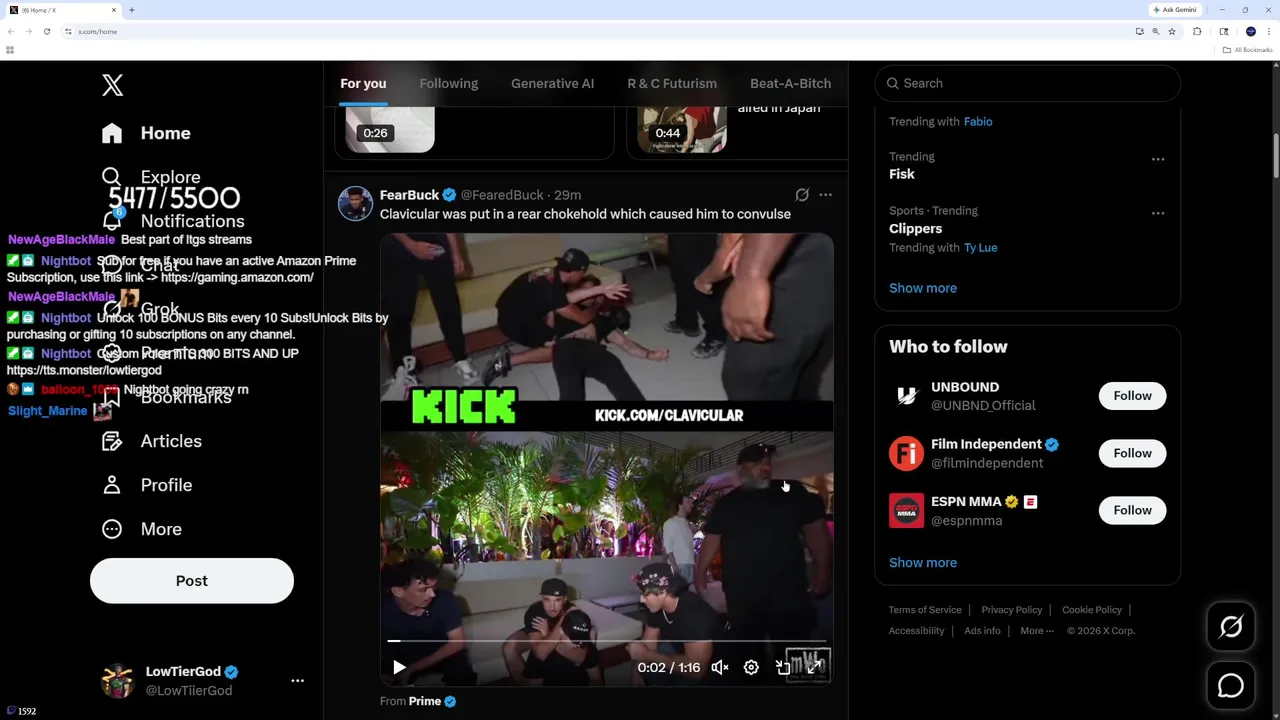Click the Search input field

(x=1028, y=83)
